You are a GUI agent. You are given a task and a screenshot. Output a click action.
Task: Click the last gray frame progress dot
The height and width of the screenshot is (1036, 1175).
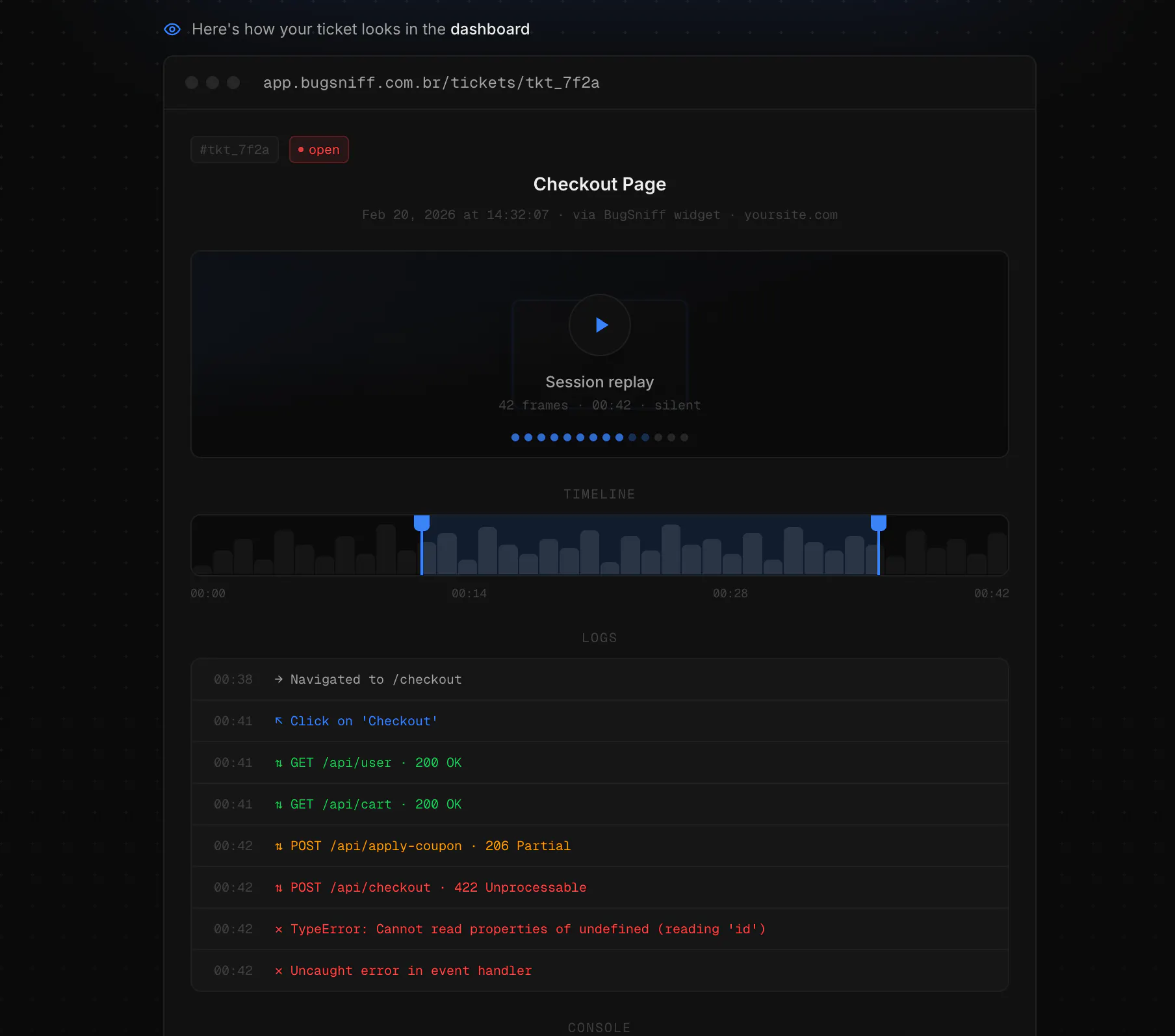click(x=684, y=437)
